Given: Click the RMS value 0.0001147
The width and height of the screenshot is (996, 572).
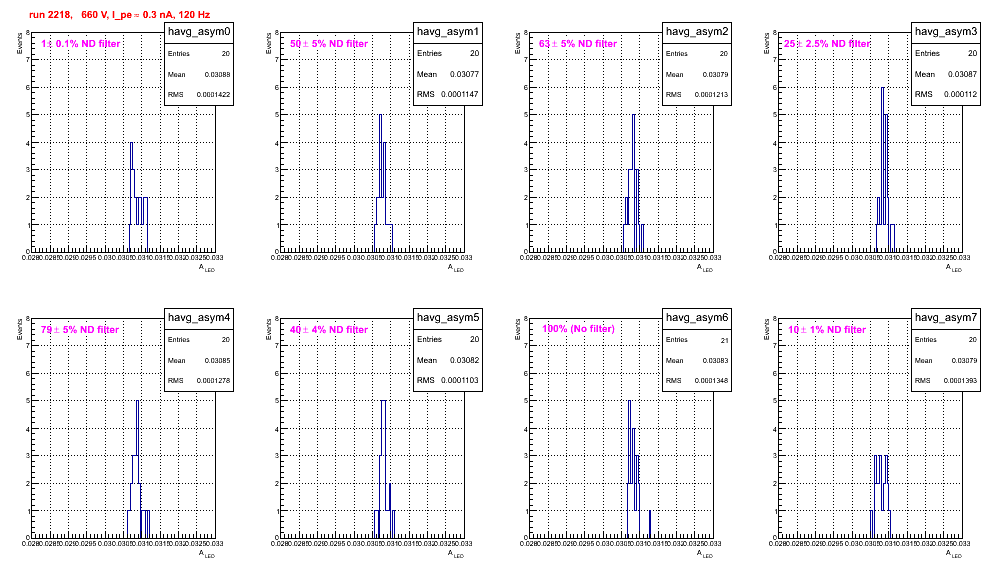Looking at the screenshot, I should click(x=461, y=95).
